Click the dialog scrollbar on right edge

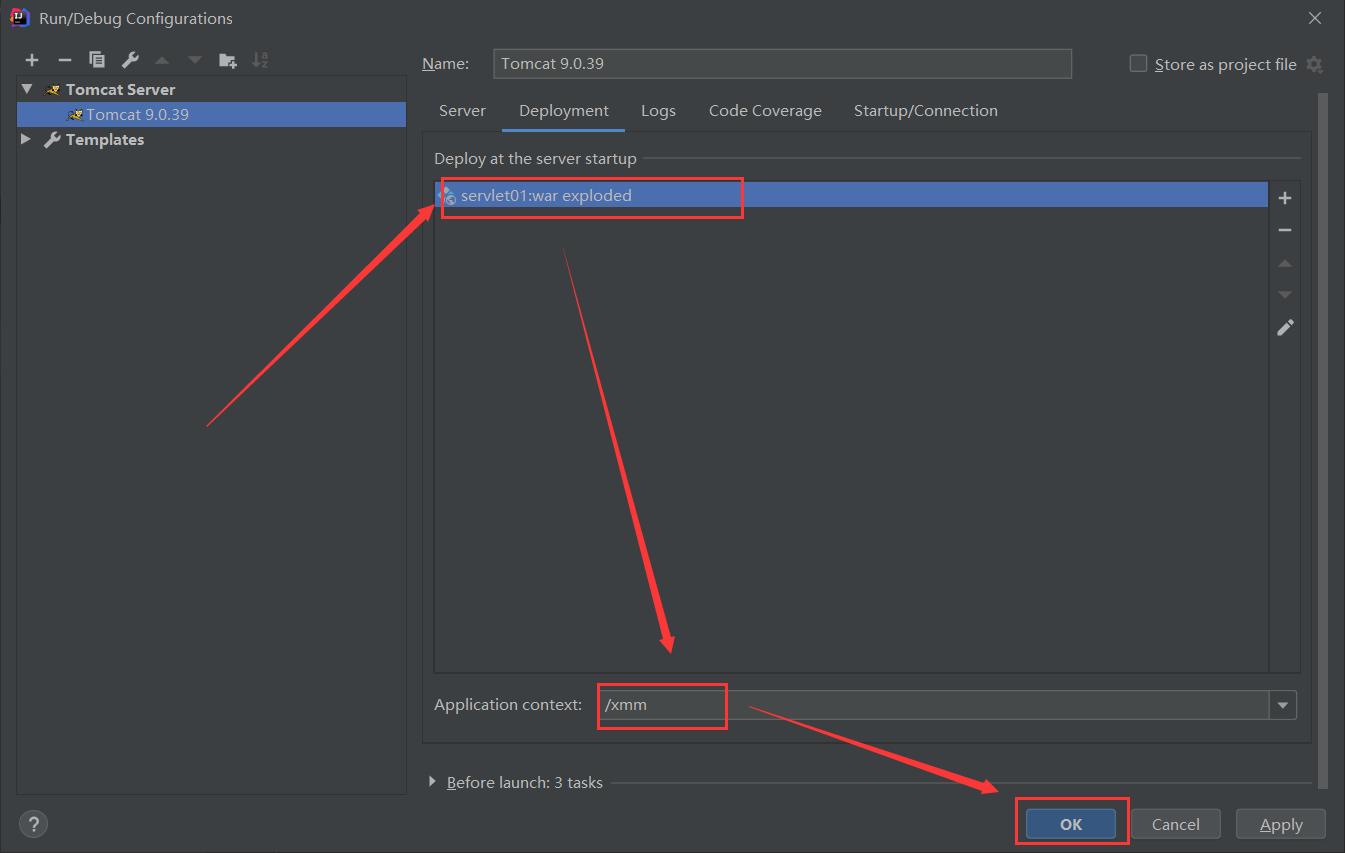pos(1324,440)
